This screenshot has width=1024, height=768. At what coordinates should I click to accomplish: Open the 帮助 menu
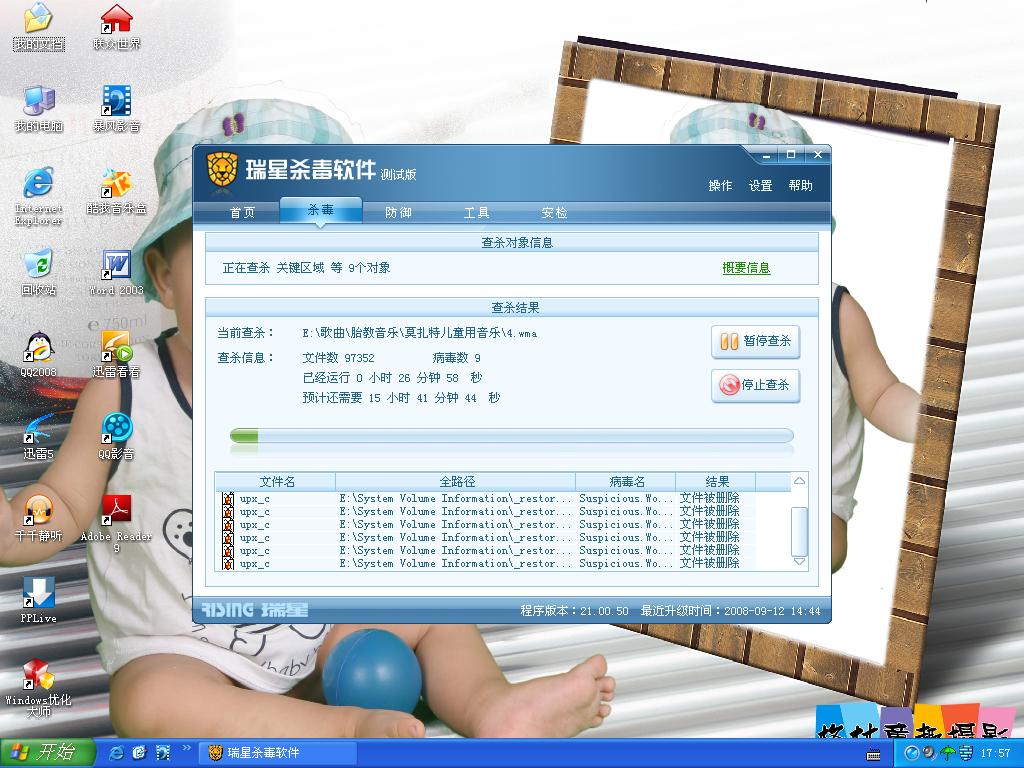click(x=800, y=185)
